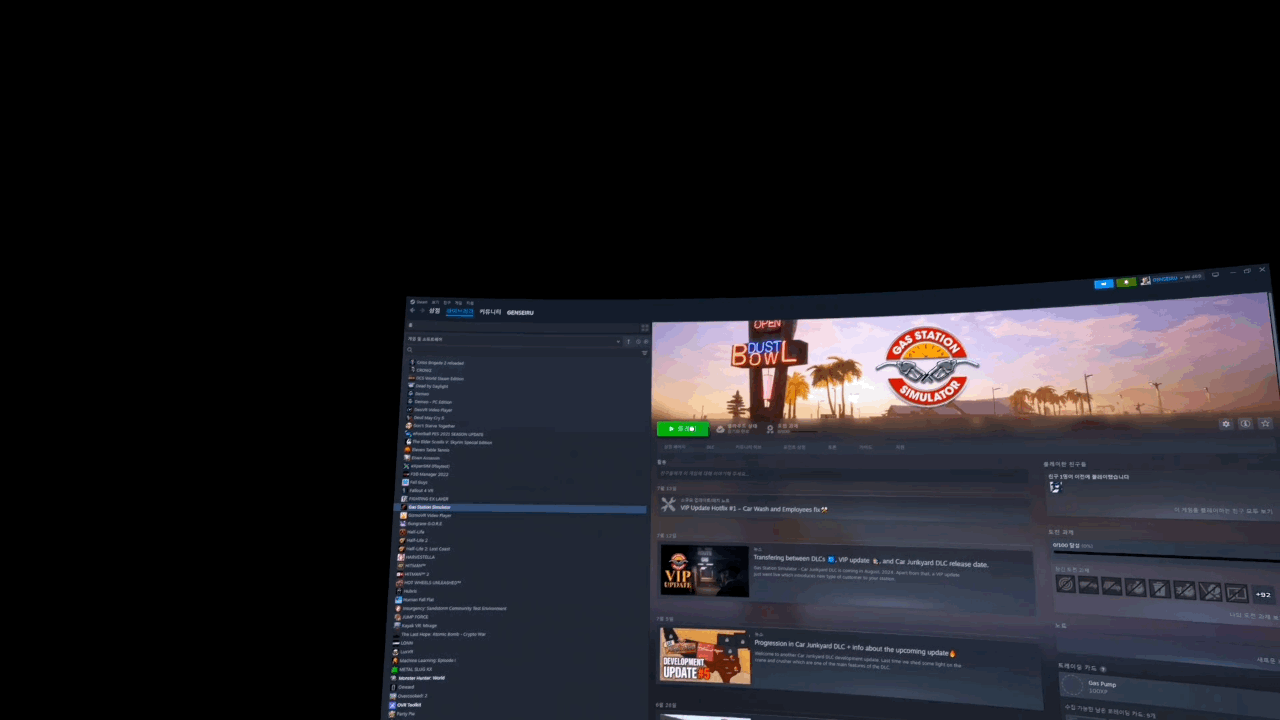This screenshot has width=1280, height=720.
Task: Select Devil May Cry 5 in the list
Action: point(429,418)
